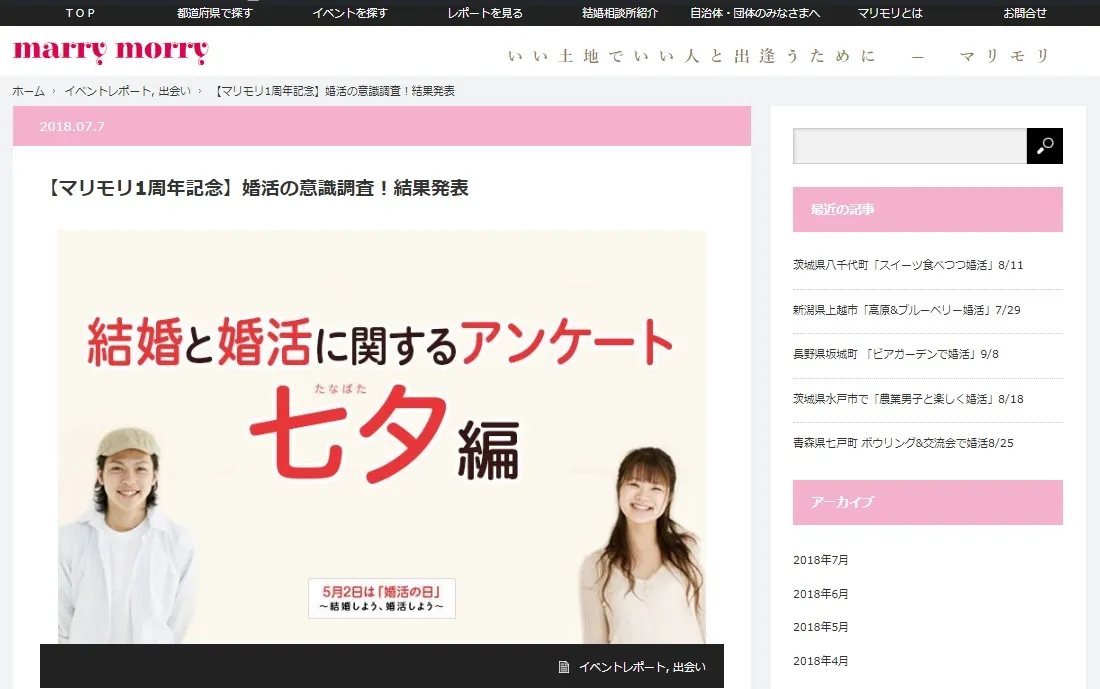1100x689 pixels.
Task: Click the magnifier search button
Action: click(x=1044, y=146)
